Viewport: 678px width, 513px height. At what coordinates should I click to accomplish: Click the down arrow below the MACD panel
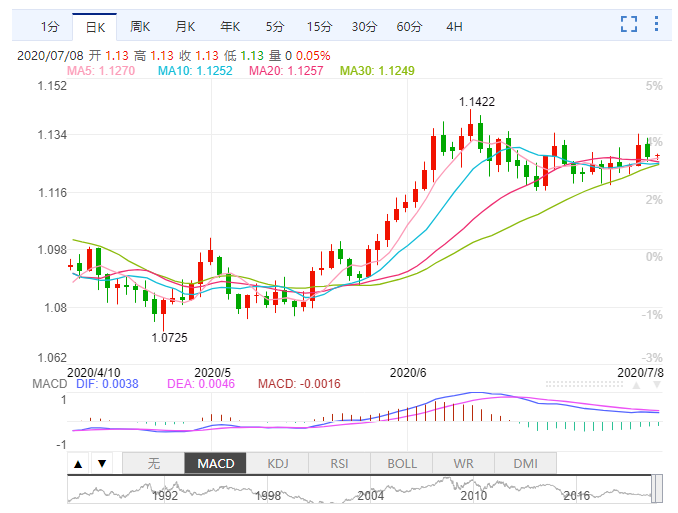coord(101,464)
